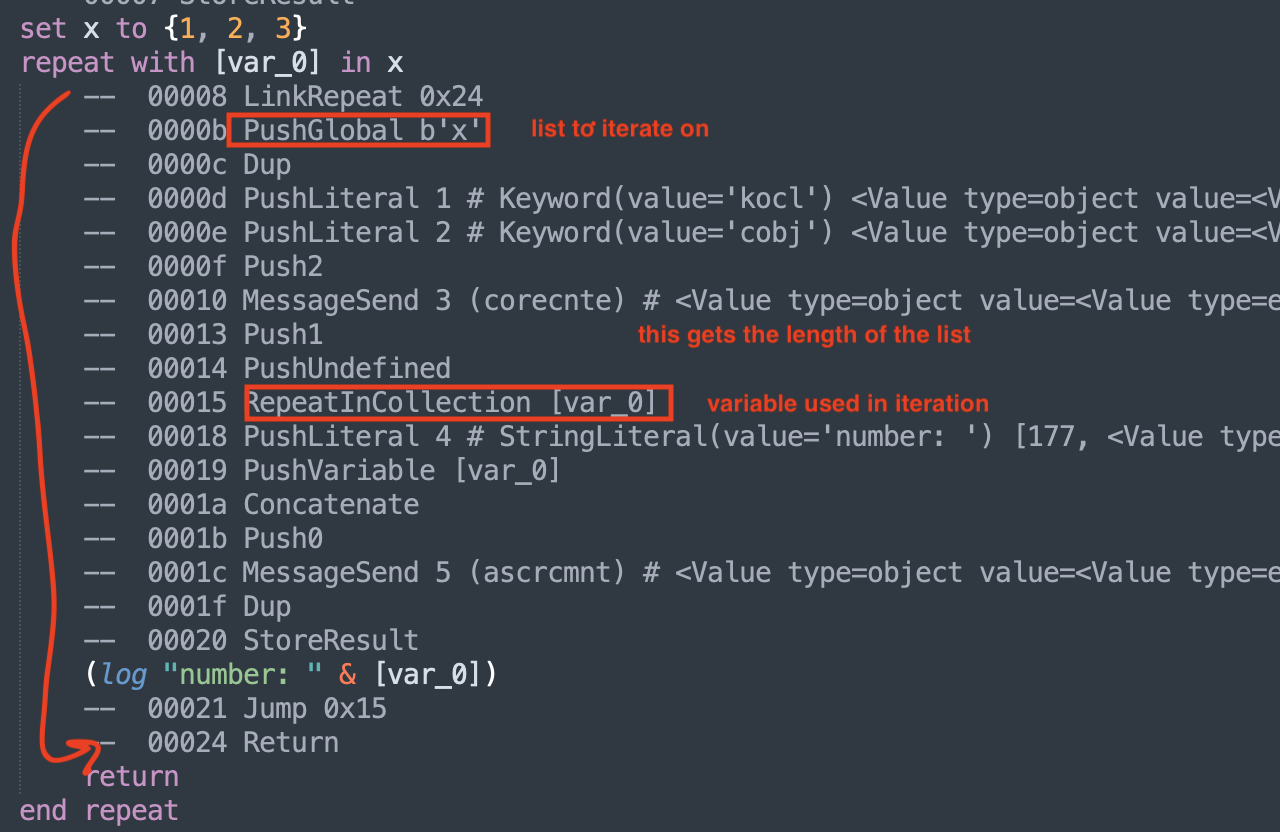Click the 'repeat with [var_0] in x' line
Screen dimensions: 1280x832
(212, 62)
